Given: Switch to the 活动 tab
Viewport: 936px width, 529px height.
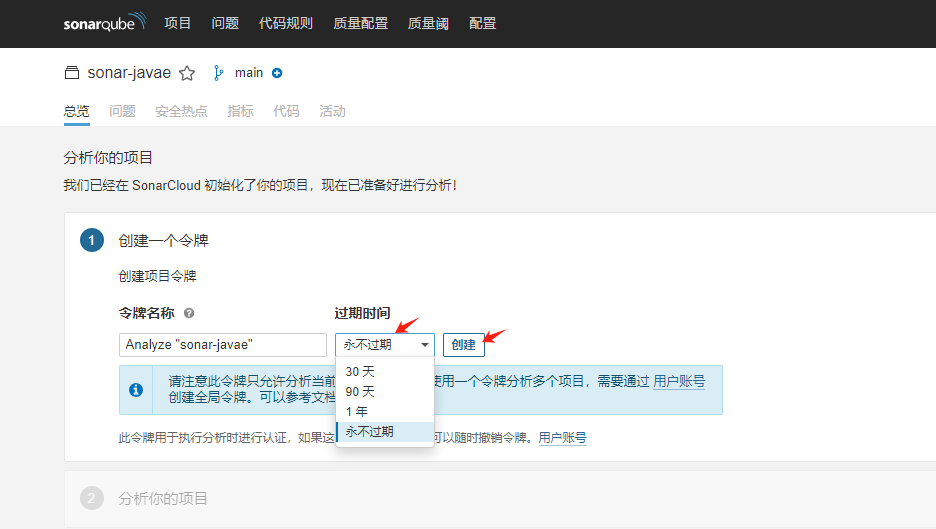Looking at the screenshot, I should click(332, 111).
